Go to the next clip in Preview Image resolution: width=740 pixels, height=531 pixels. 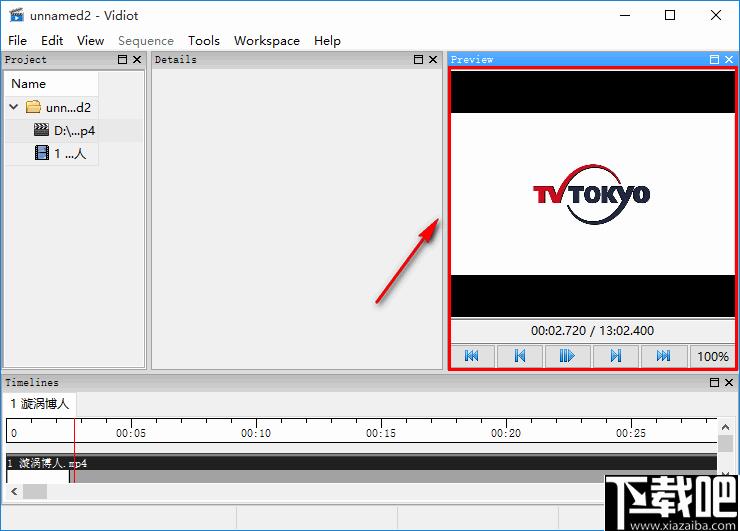pos(616,356)
